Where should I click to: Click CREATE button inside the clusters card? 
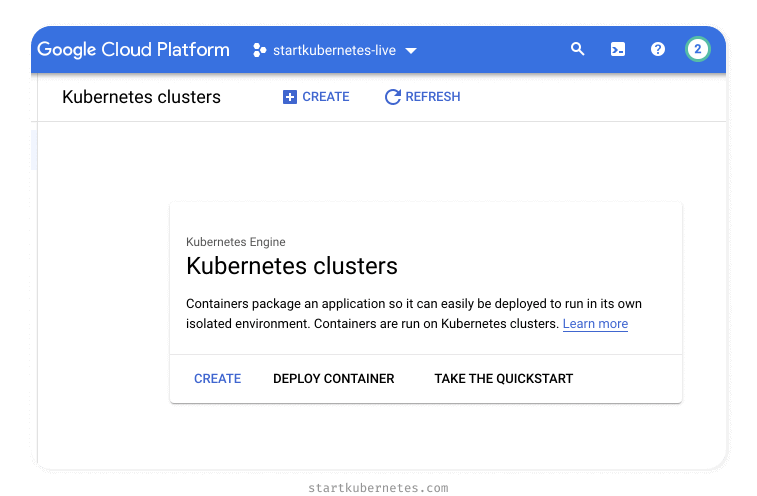[x=217, y=379]
